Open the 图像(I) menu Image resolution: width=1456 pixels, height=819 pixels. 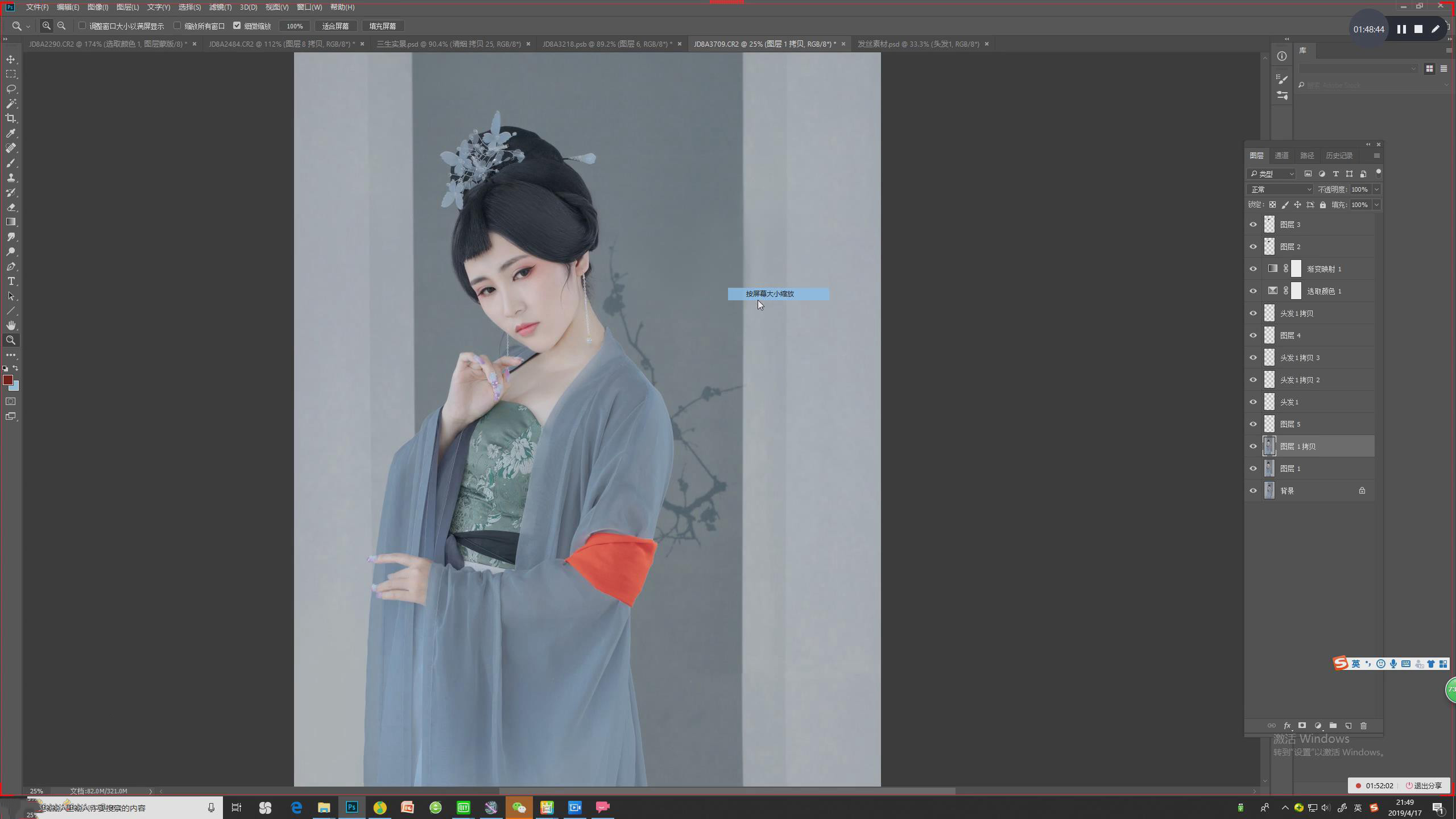[98, 7]
